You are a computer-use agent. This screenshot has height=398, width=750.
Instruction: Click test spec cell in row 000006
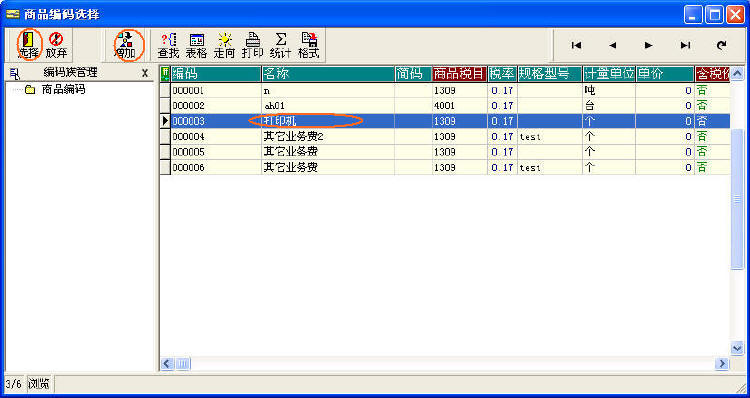(550, 167)
